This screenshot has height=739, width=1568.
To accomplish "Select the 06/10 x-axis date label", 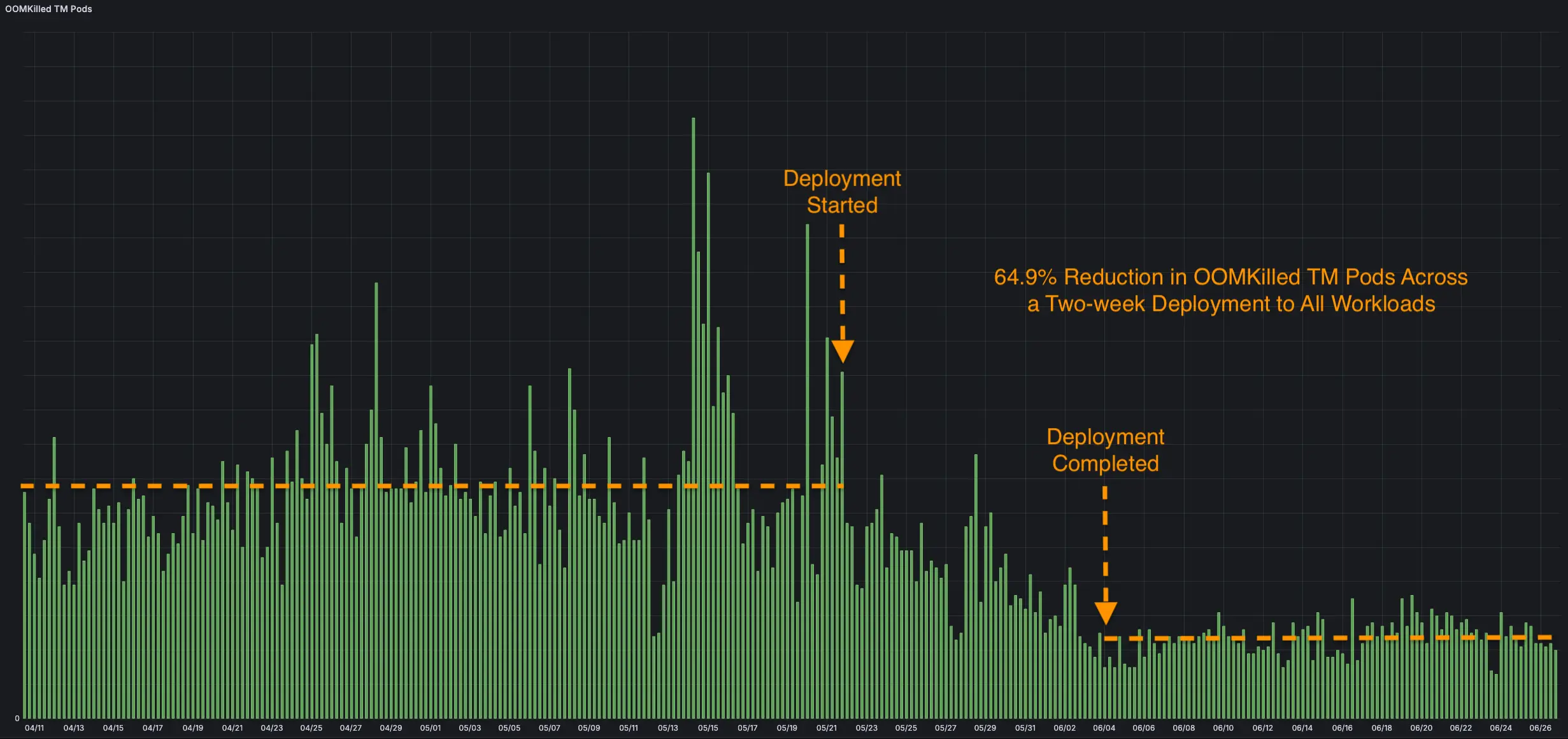I will (1223, 728).
